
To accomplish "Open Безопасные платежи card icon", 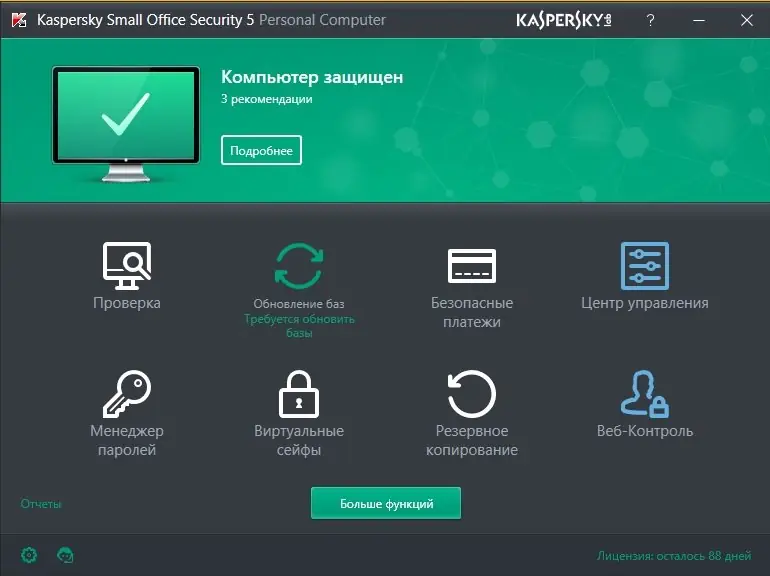I will 472,266.
